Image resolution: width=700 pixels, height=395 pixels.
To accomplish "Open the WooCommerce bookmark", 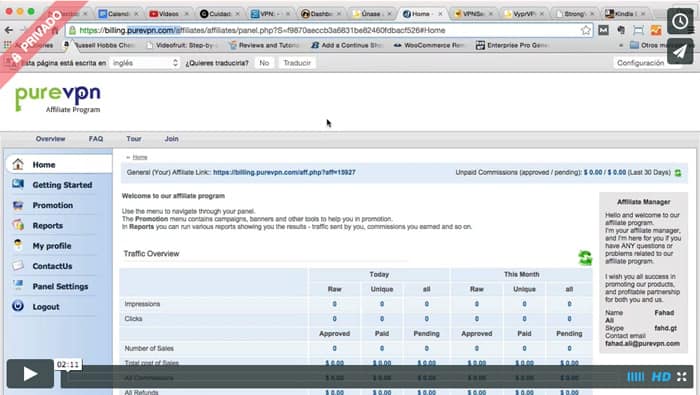I will click(x=429, y=45).
